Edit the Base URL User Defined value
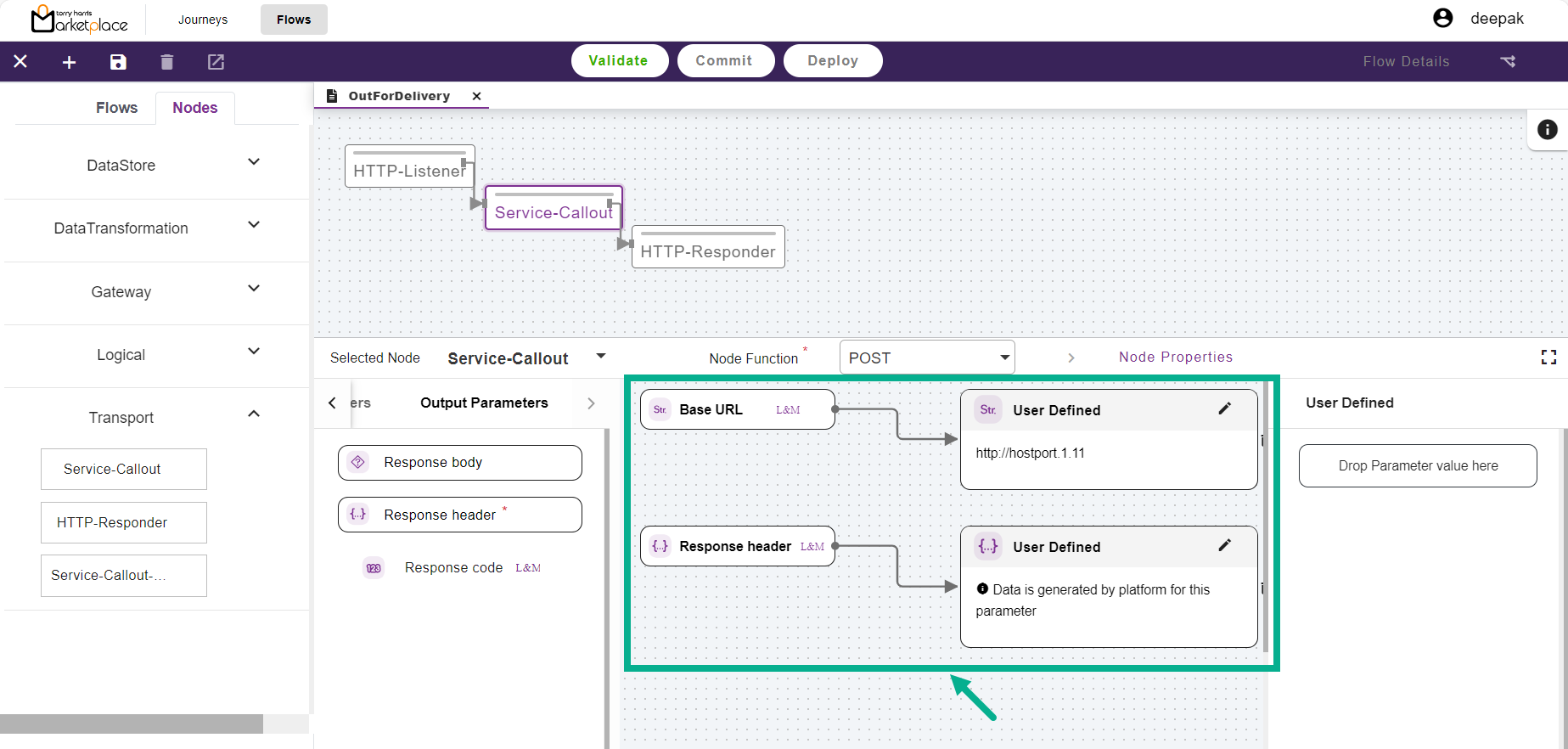The width and height of the screenshot is (1568, 749). point(1224,409)
